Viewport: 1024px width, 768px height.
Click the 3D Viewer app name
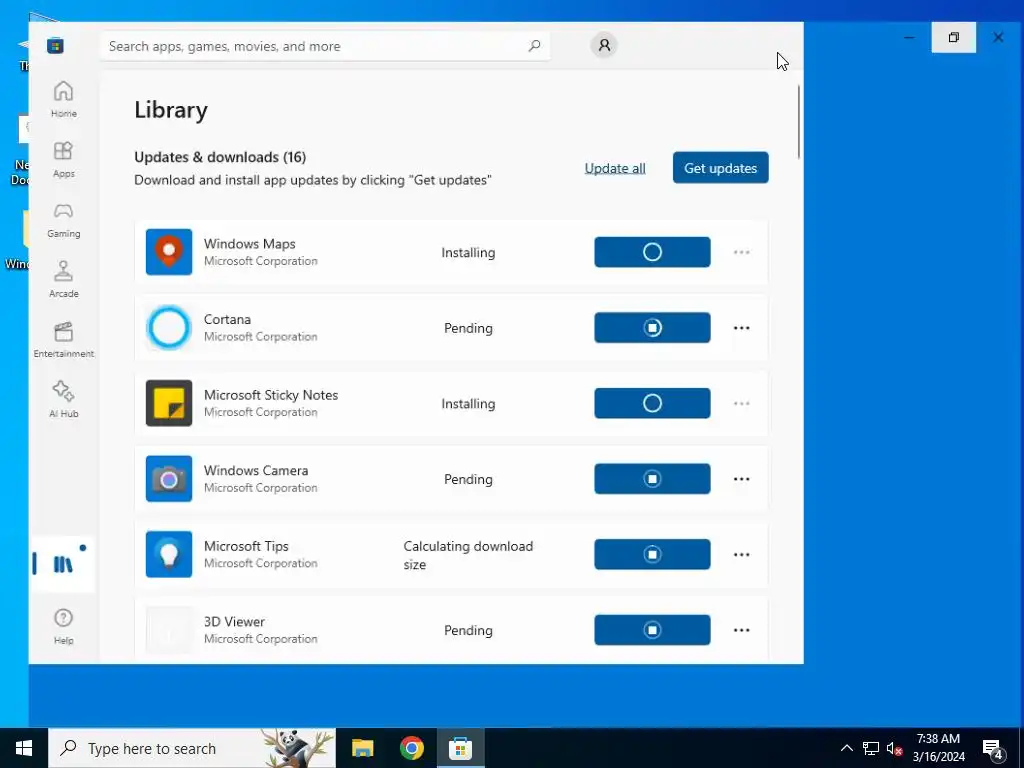click(x=234, y=622)
